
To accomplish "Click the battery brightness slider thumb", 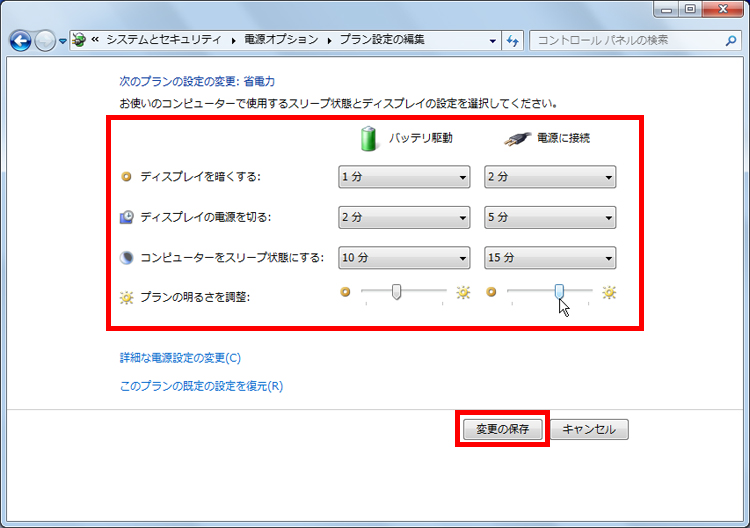I will (x=396, y=292).
